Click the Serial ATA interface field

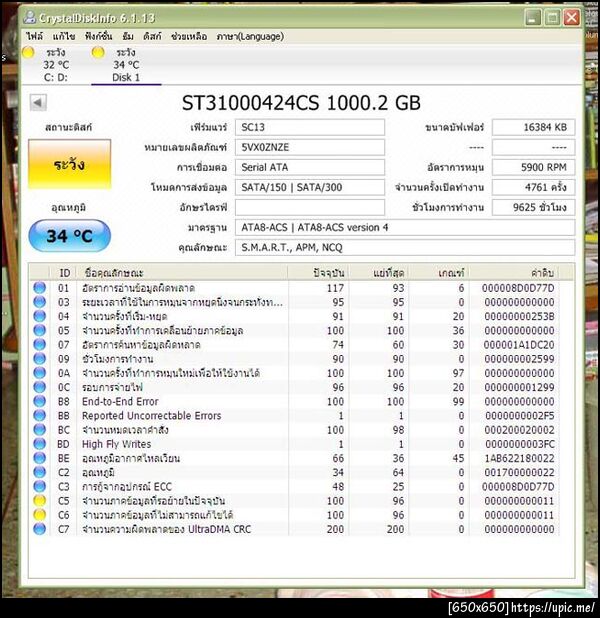pos(310,167)
